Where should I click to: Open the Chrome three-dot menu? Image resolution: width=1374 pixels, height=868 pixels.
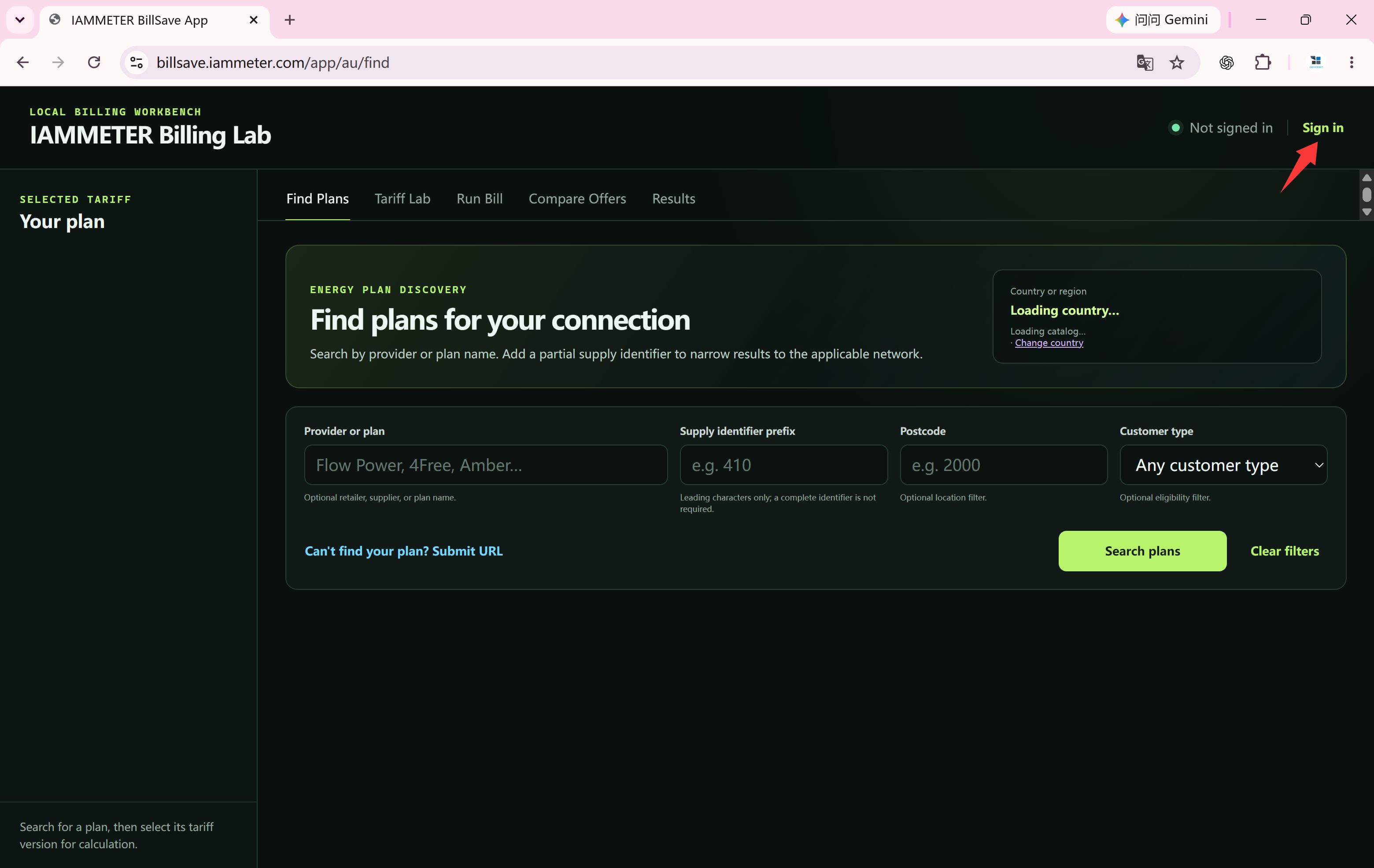pos(1351,62)
